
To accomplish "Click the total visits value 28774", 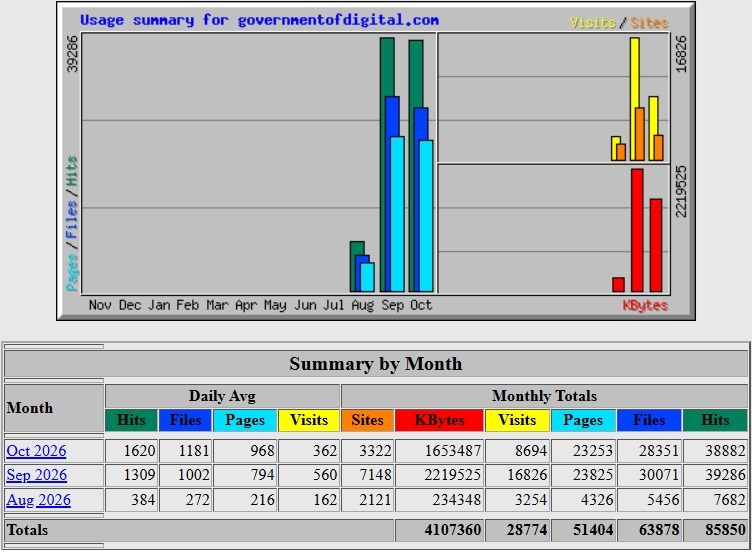I will point(527,530).
